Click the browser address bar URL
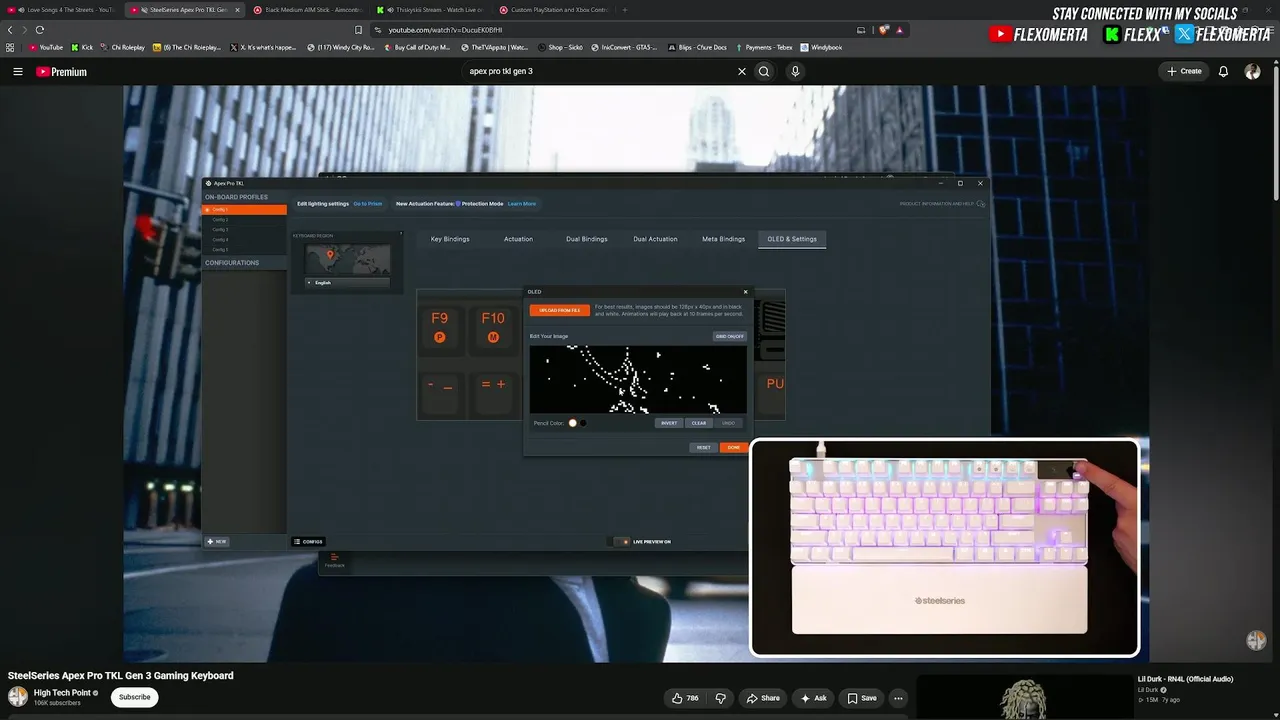Image resolution: width=1280 pixels, height=720 pixels. pos(445,30)
